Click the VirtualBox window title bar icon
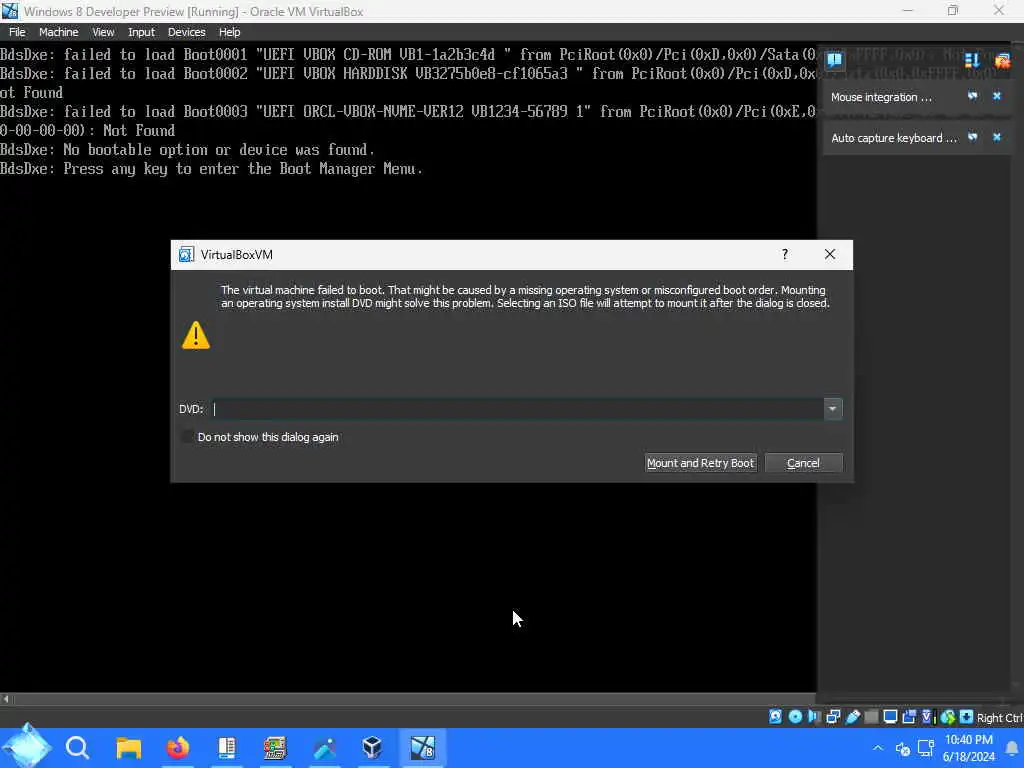1024x768 pixels. coord(10,11)
